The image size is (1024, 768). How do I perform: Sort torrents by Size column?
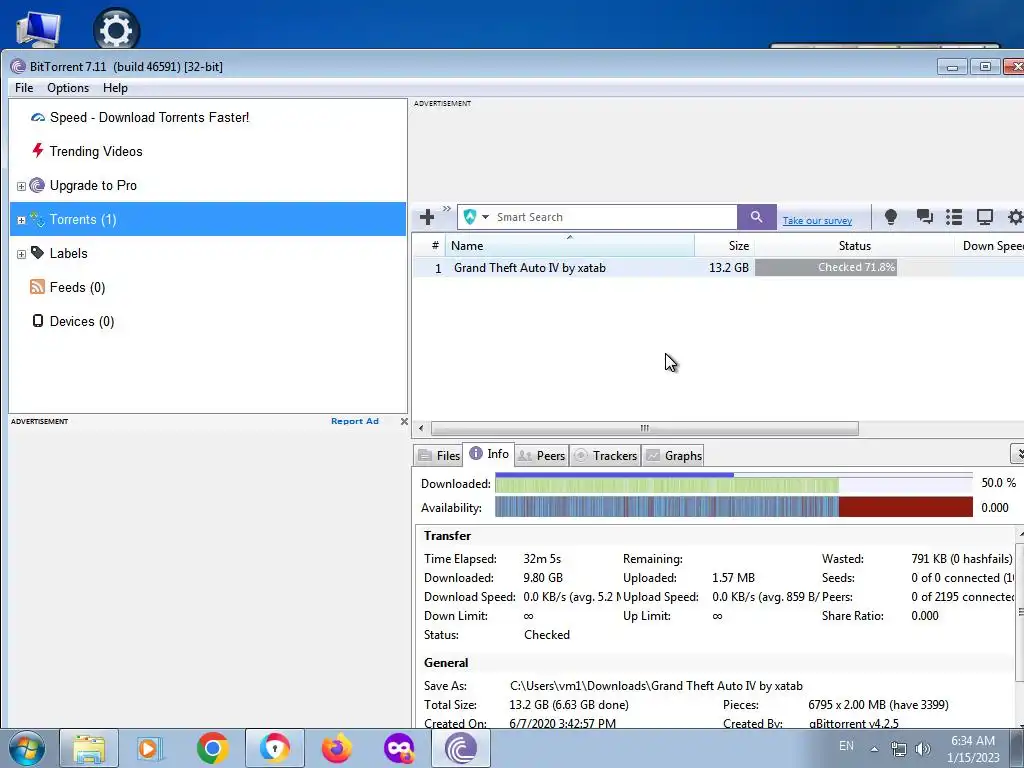[724, 246]
